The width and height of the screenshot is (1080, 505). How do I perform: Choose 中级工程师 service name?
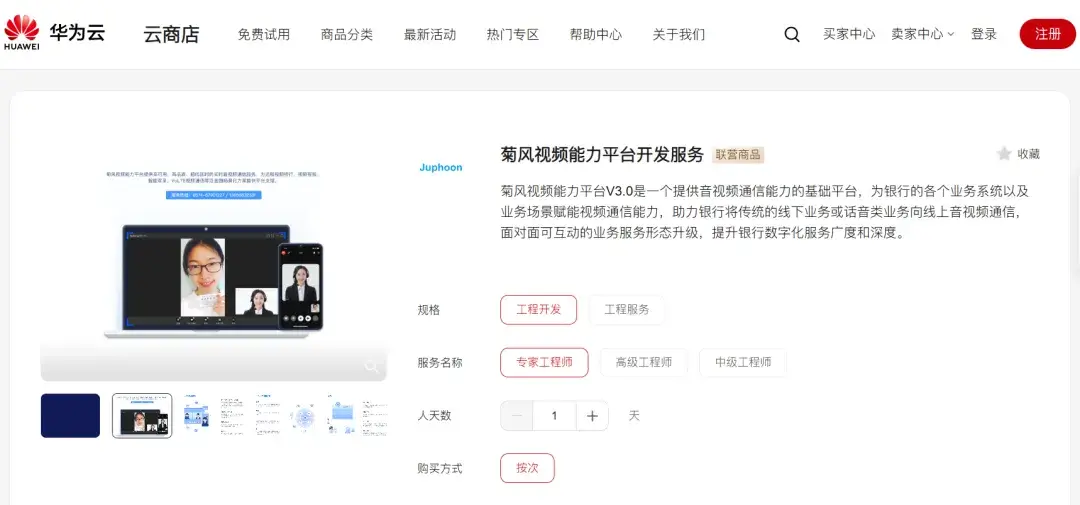point(742,363)
